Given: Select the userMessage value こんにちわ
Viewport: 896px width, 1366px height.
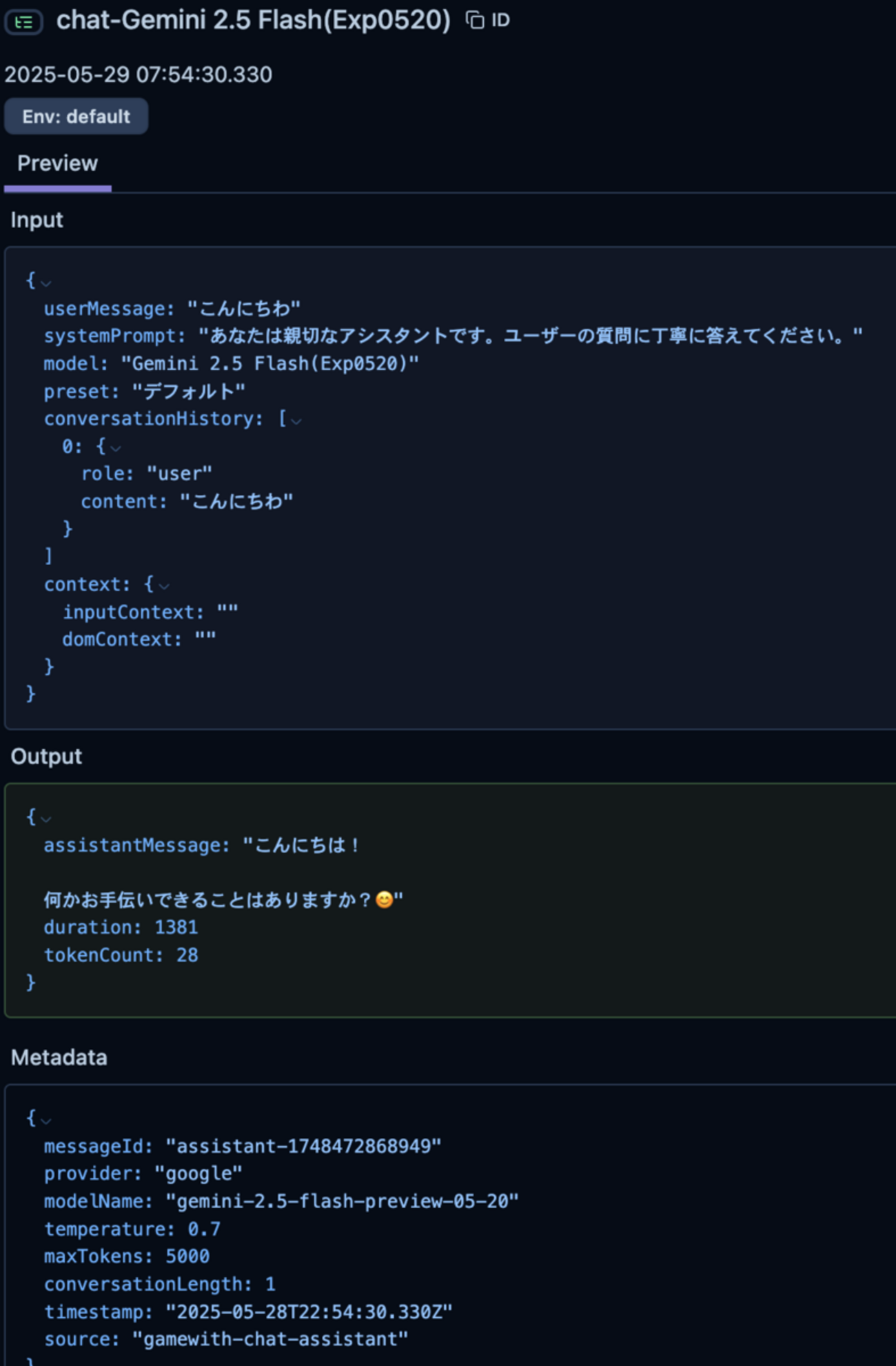Looking at the screenshot, I should (x=245, y=308).
